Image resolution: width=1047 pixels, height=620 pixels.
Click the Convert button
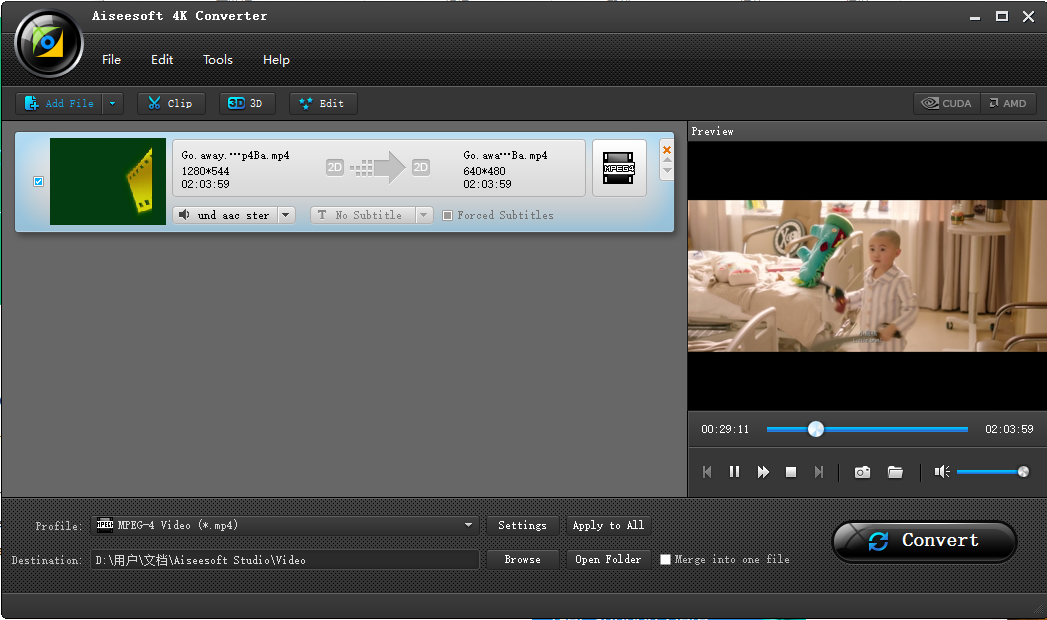point(923,541)
